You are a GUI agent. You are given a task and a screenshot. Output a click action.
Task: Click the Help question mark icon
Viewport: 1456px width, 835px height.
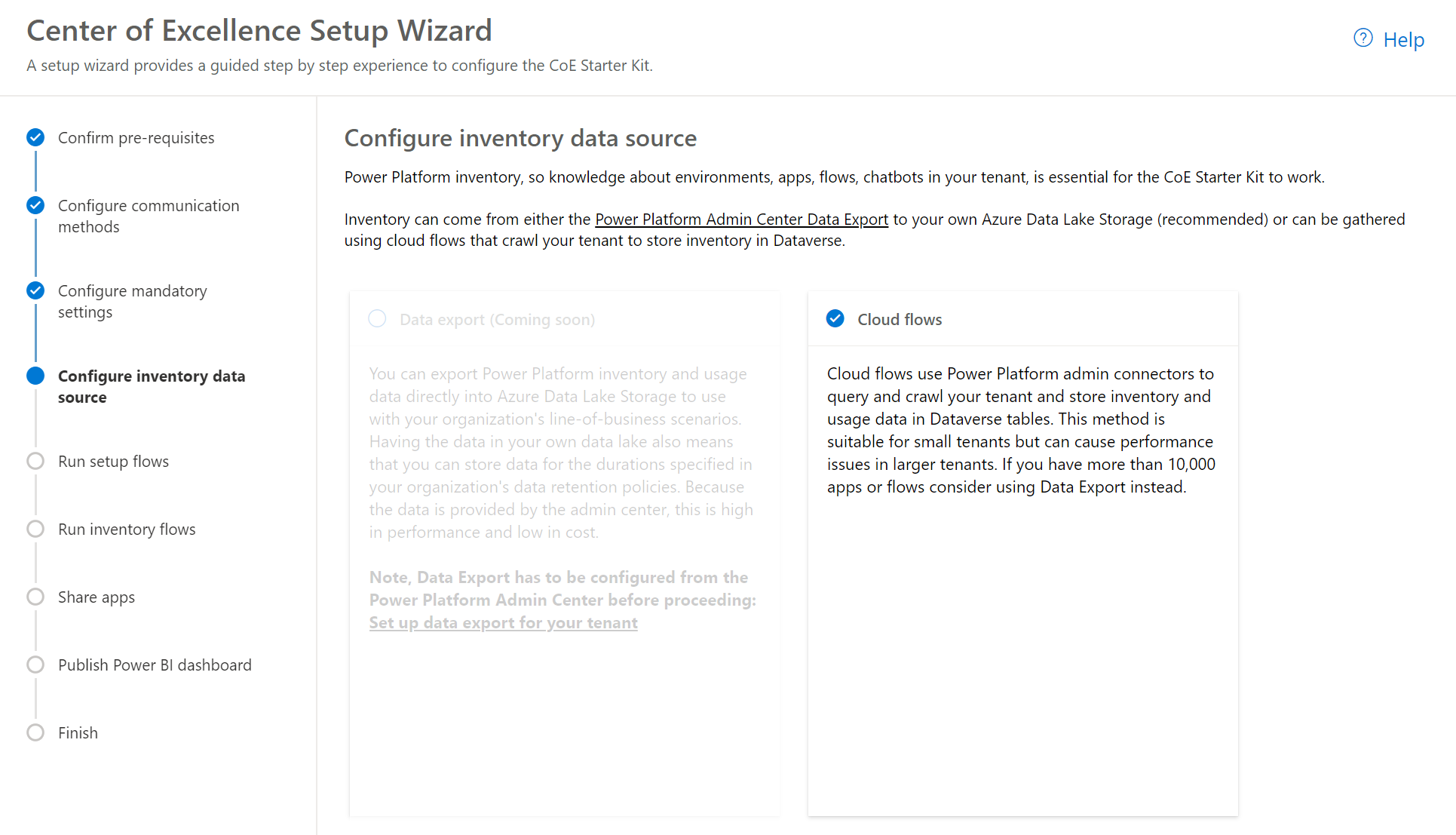coord(1363,38)
